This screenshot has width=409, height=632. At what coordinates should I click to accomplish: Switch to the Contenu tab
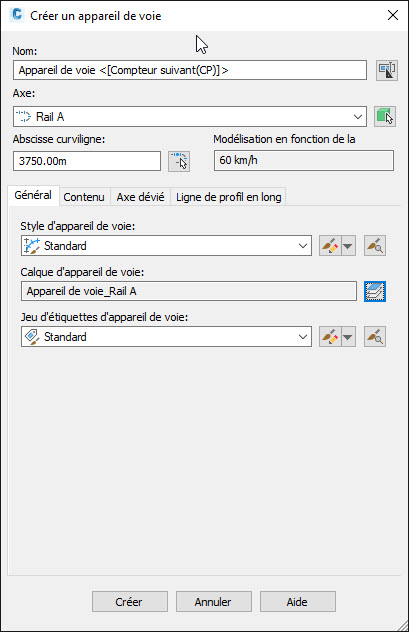click(x=84, y=197)
